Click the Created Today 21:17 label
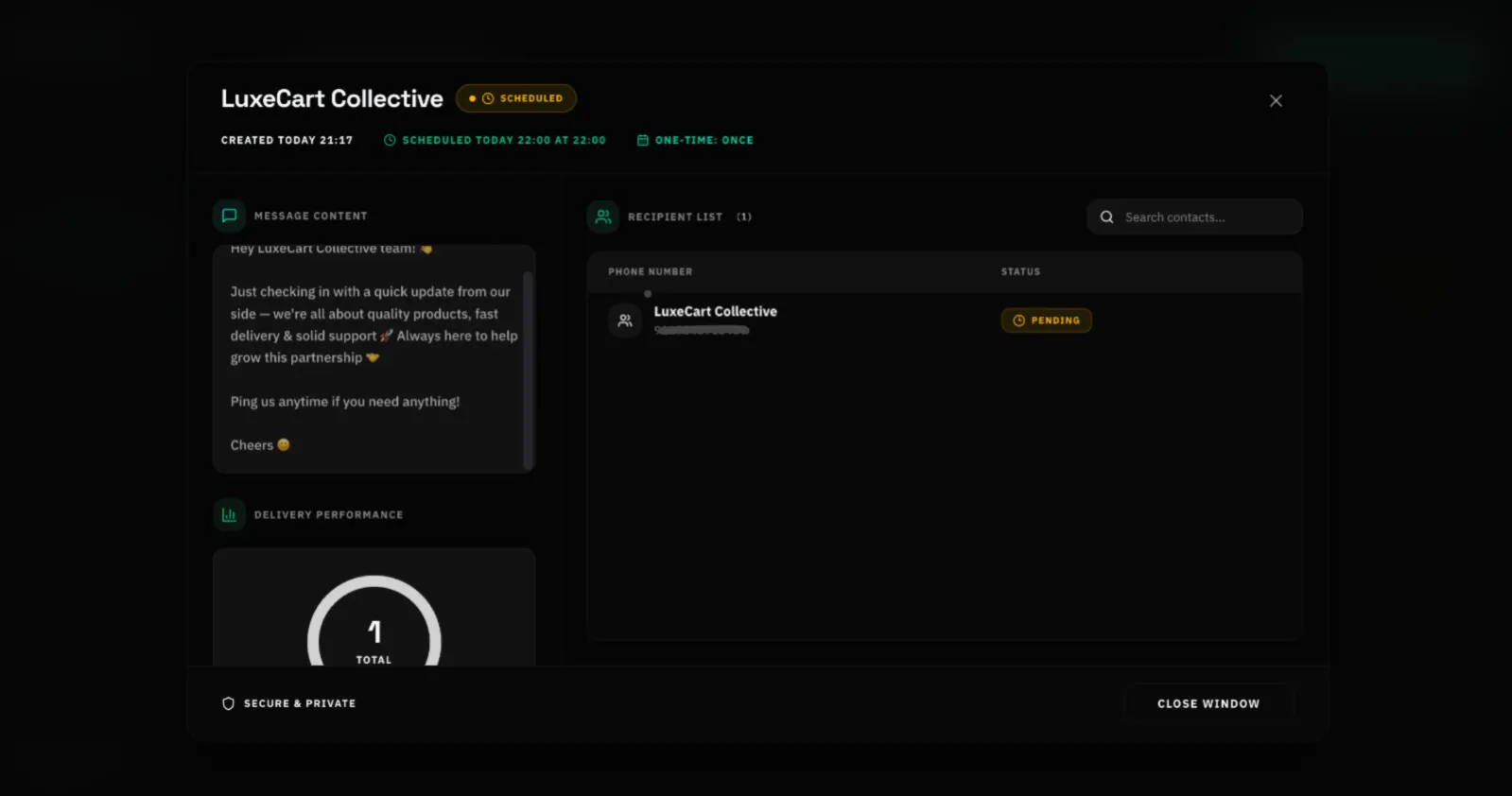This screenshot has width=1512, height=796. [x=287, y=140]
